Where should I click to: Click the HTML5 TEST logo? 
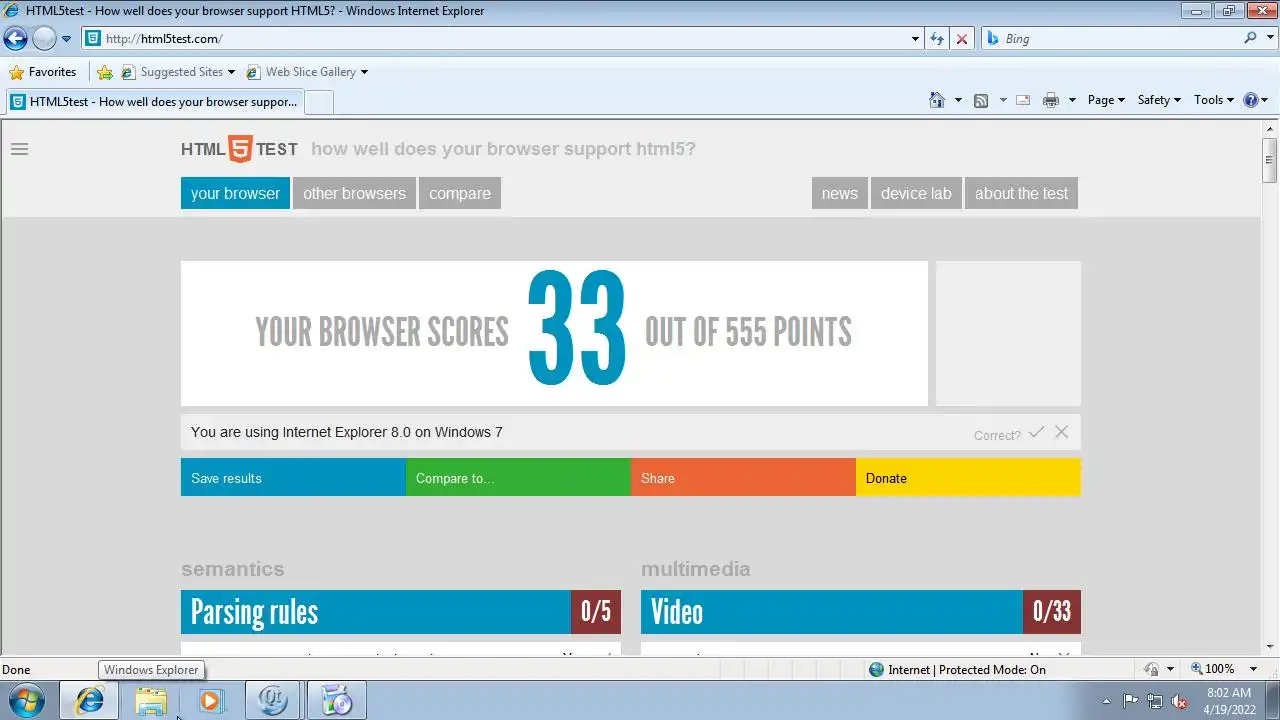[x=239, y=149]
